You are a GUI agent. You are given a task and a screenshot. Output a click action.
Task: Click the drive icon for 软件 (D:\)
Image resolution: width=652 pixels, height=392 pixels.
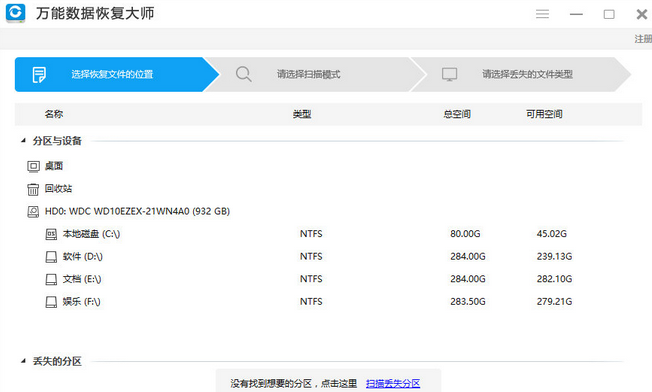51,257
